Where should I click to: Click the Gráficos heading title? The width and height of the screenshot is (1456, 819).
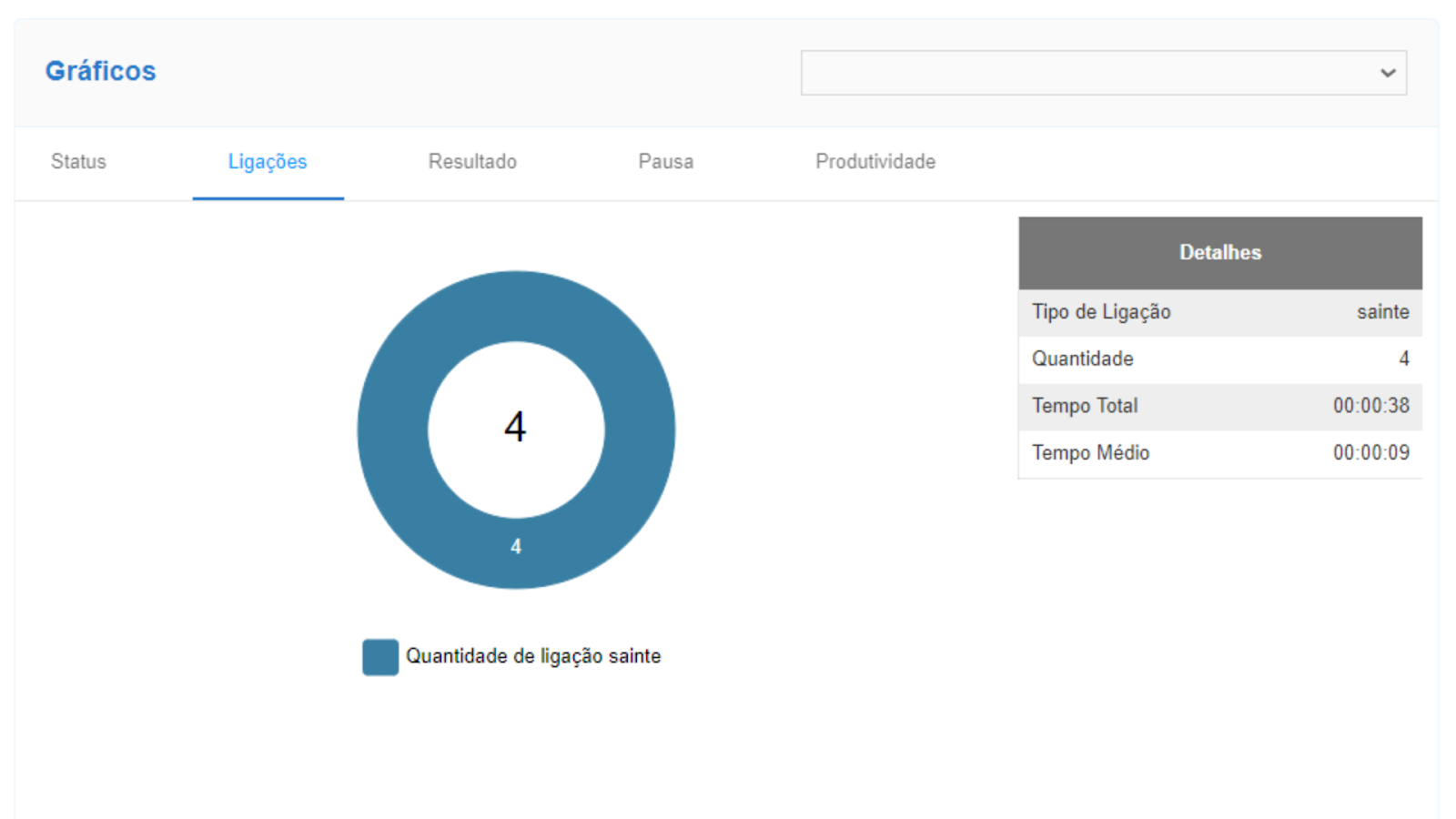click(101, 71)
